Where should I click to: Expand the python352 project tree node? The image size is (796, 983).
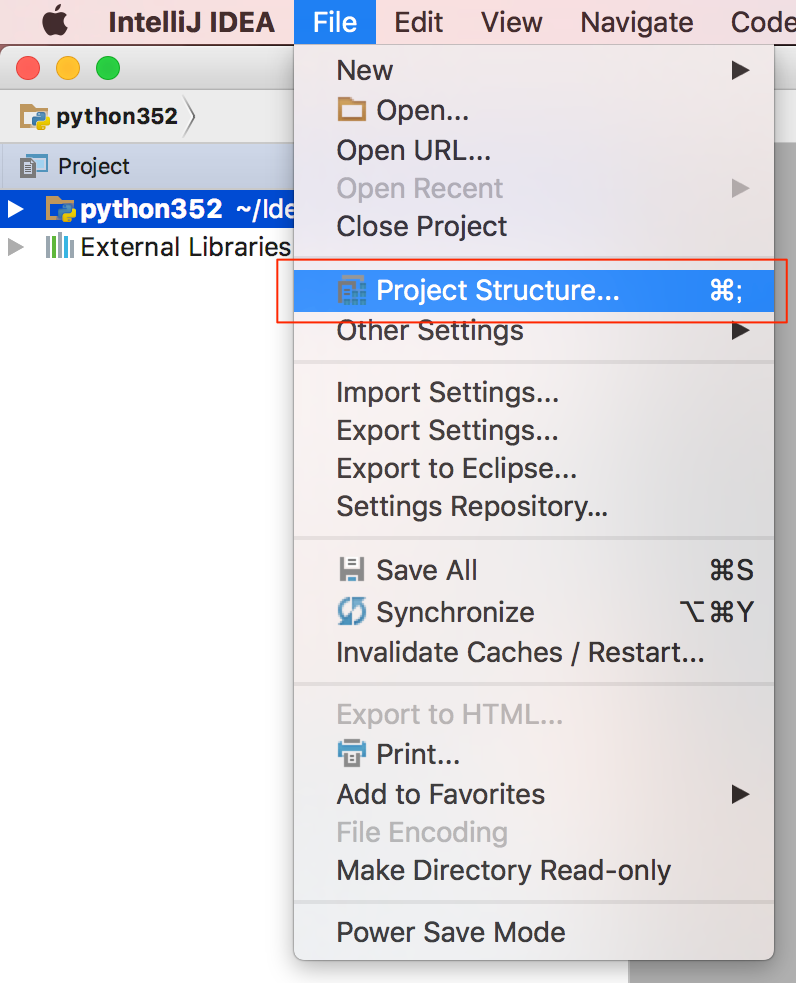[x=16, y=209]
